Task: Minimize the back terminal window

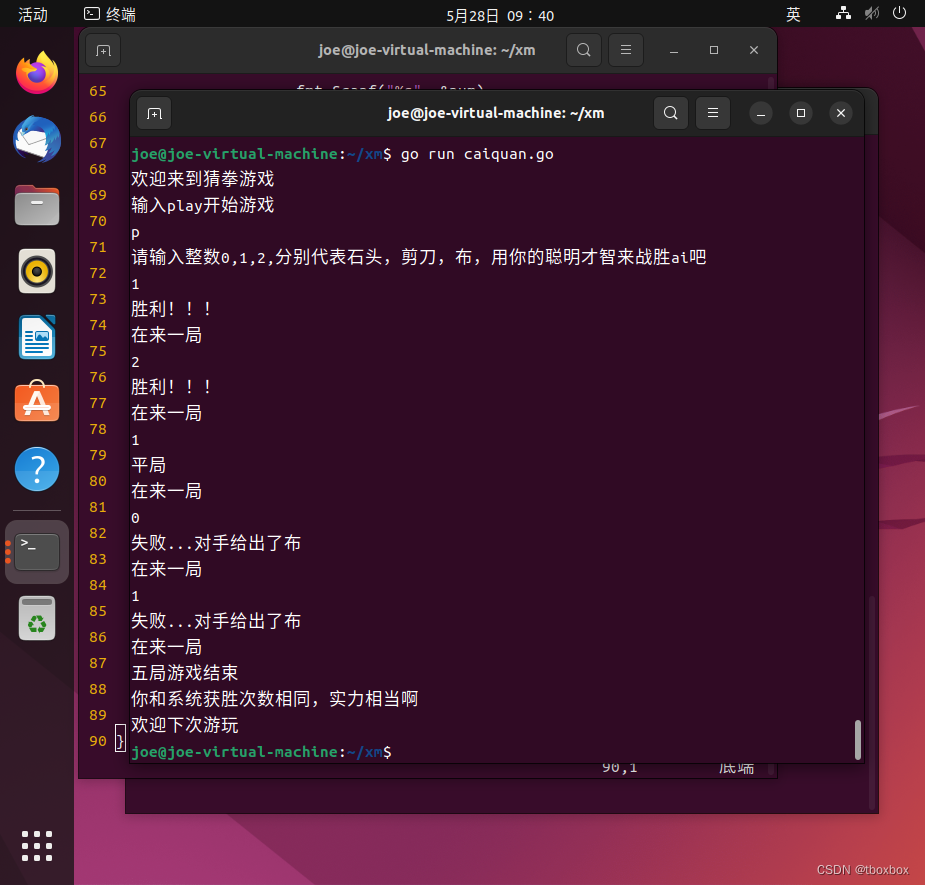Action: pos(674,51)
